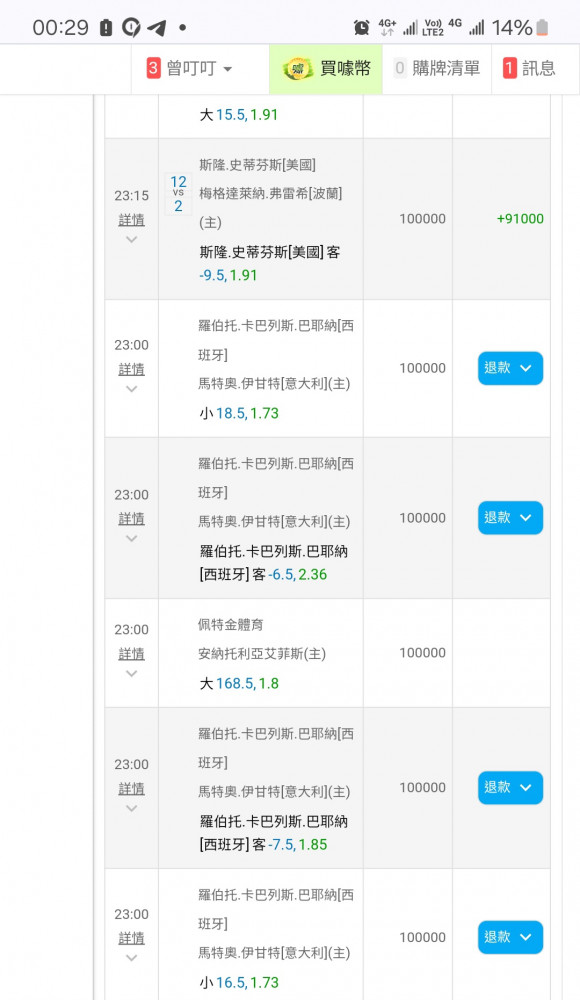Expand chevron under 佩特金體育 row 詳情
The width and height of the screenshot is (580, 1000).
[131, 673]
